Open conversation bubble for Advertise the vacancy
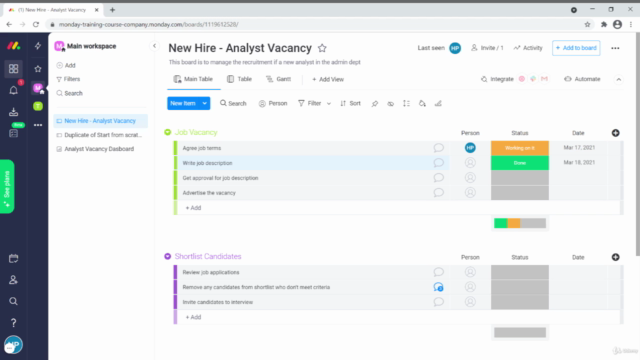Viewport: 640px width, 360px height. pyautogui.click(x=438, y=193)
